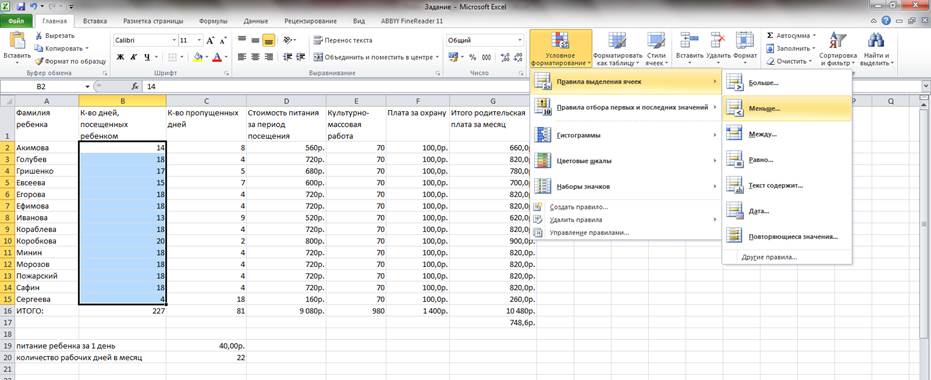This screenshot has width=931, height=380.
Task: Click Управление правилами menu item
Action: pyautogui.click(x=626, y=233)
